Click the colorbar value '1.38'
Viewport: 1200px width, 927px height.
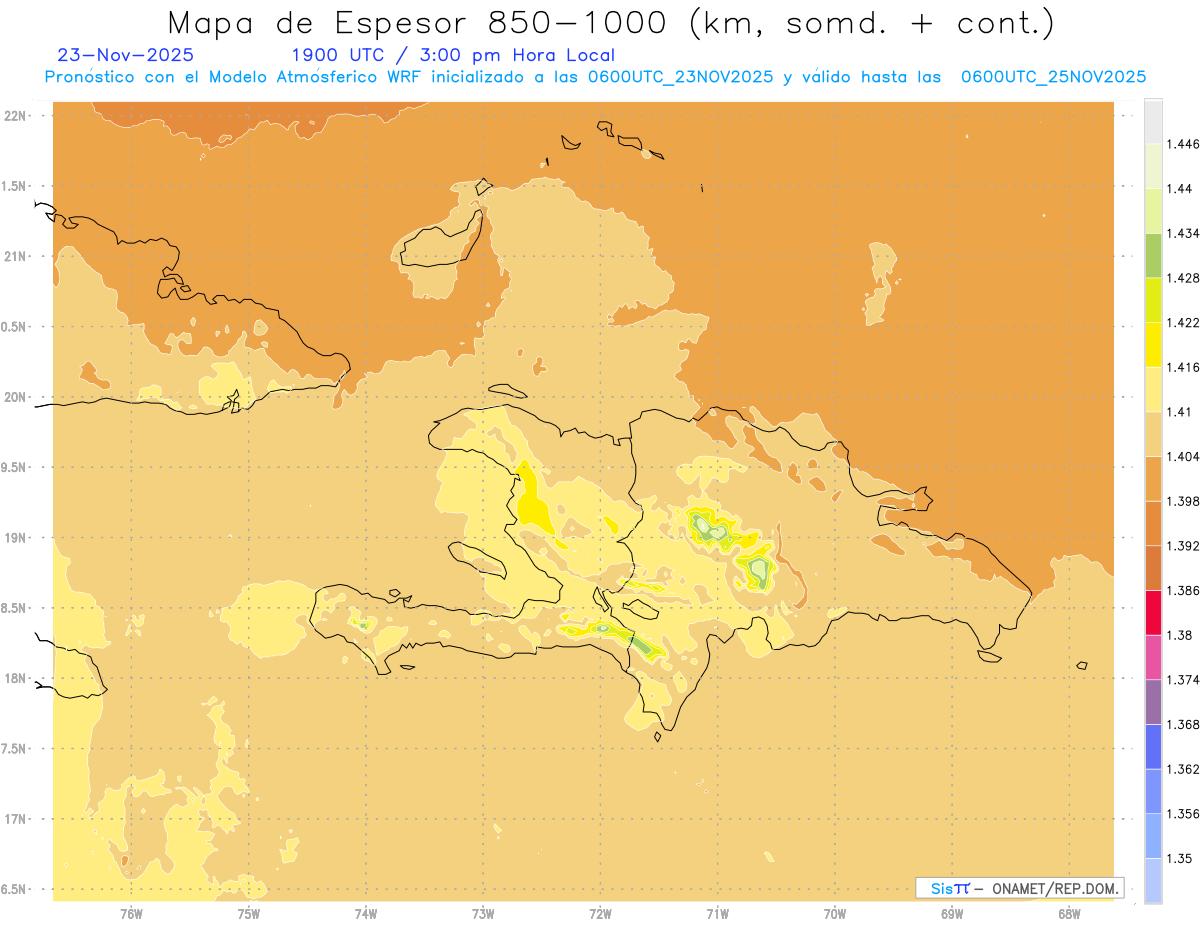coord(1179,635)
